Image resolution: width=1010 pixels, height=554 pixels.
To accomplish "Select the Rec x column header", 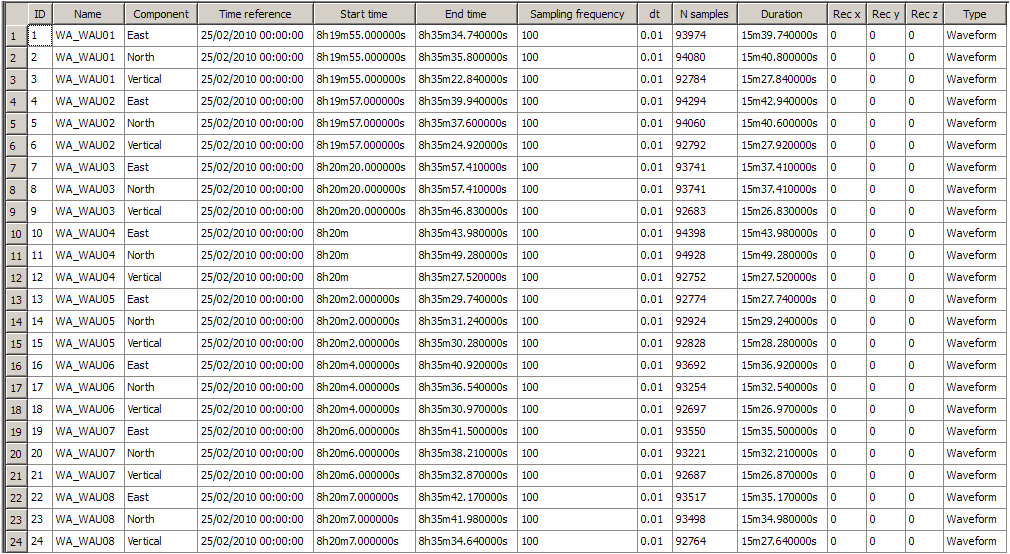I will (x=846, y=14).
